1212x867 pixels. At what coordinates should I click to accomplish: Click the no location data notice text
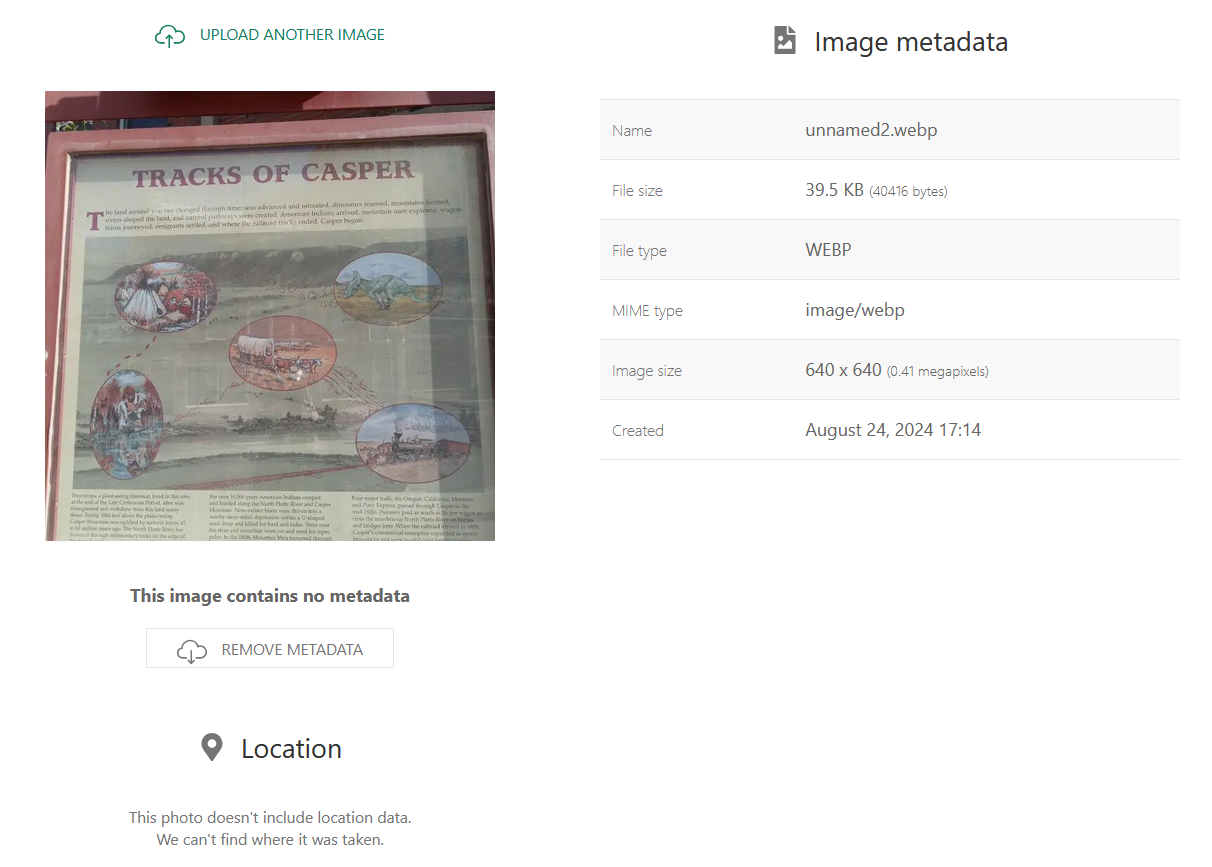click(x=270, y=828)
